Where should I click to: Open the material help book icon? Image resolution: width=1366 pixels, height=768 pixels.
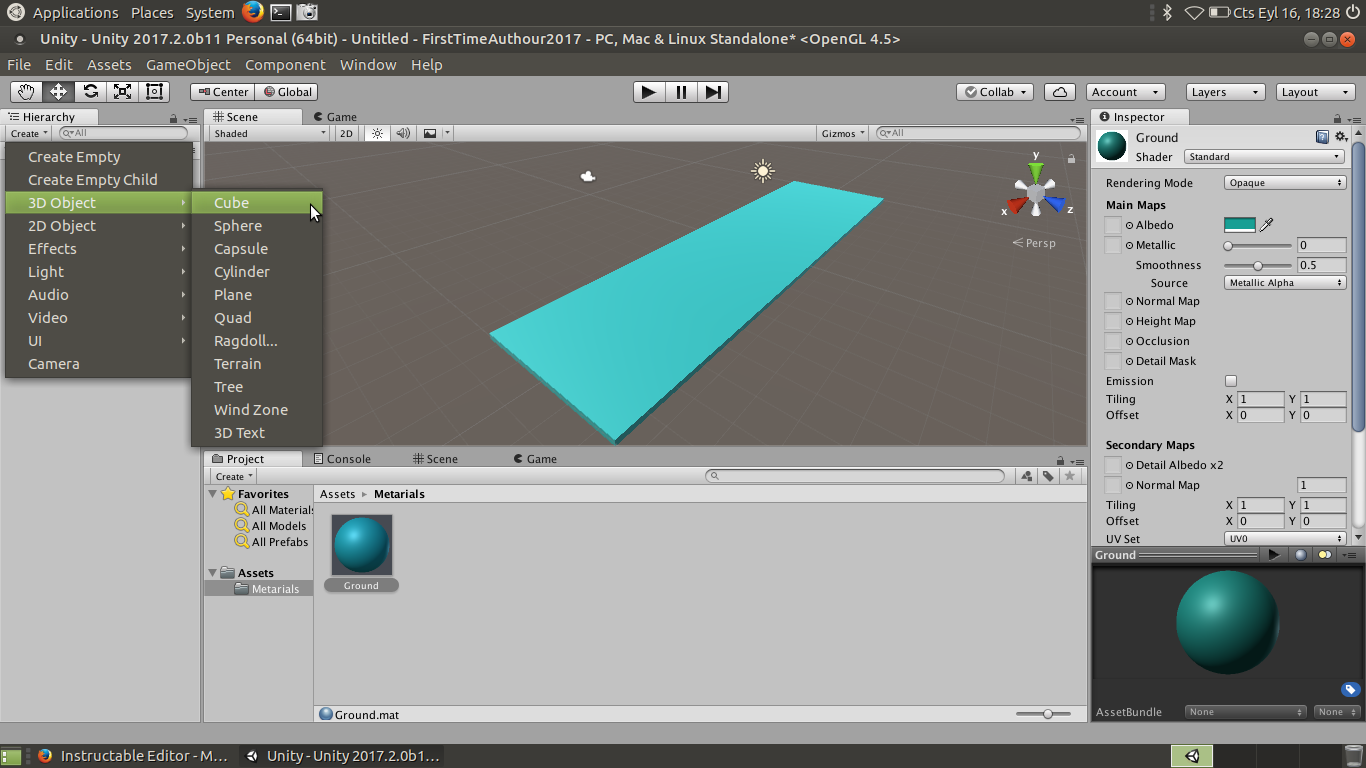coord(1322,137)
